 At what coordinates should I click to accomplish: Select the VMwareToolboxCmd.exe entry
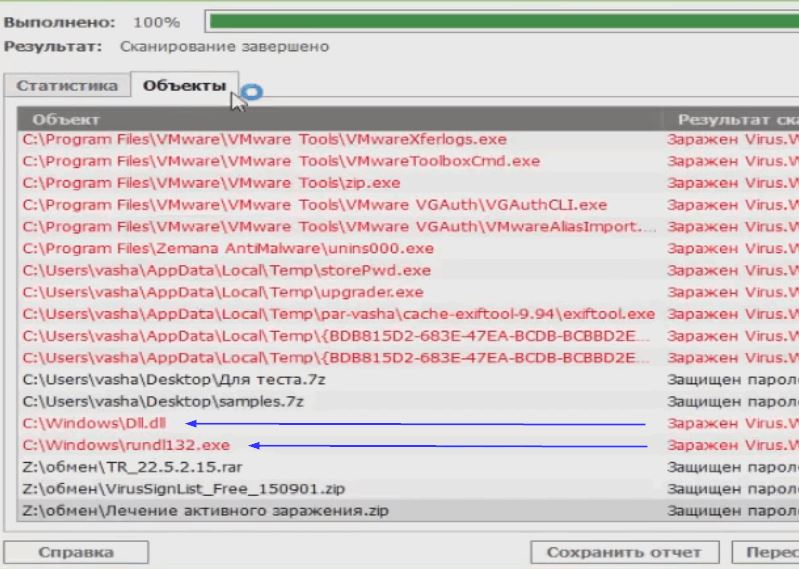pyautogui.click(x=281, y=161)
